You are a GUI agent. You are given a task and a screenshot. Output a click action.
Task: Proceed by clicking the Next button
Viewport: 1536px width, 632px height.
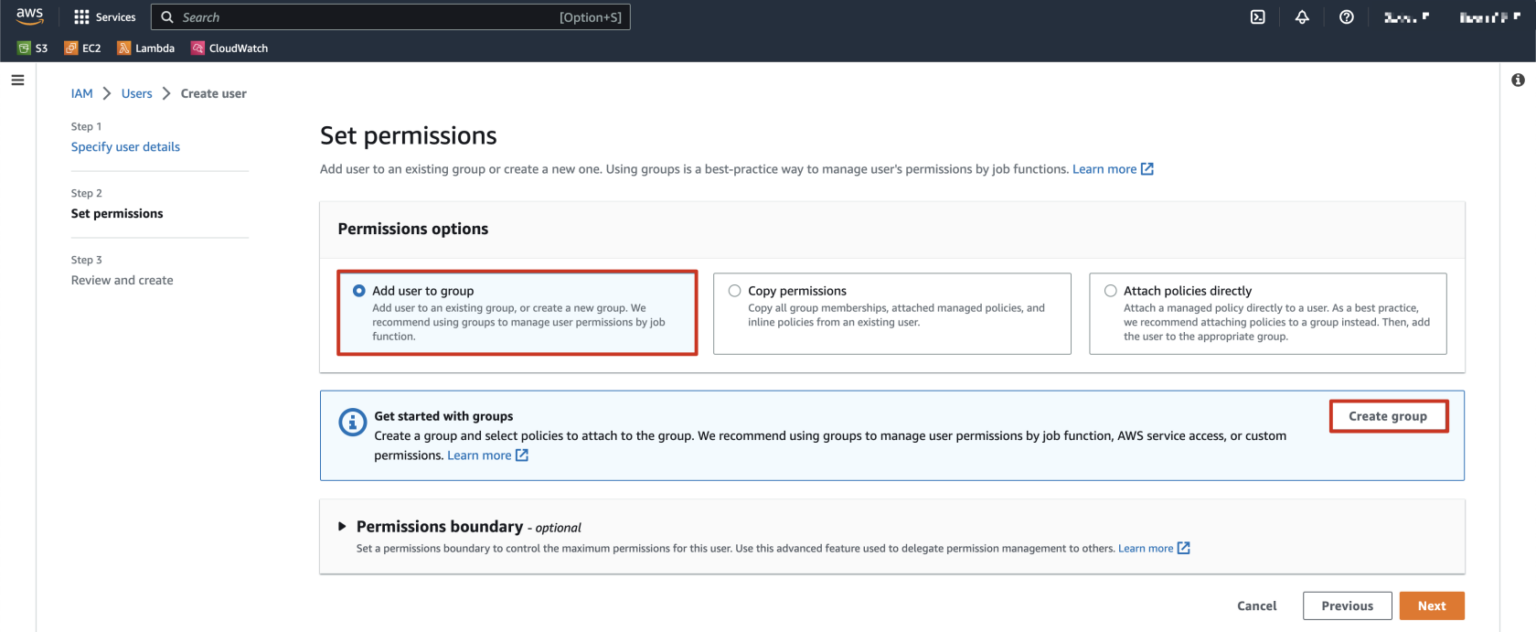pyautogui.click(x=1431, y=605)
